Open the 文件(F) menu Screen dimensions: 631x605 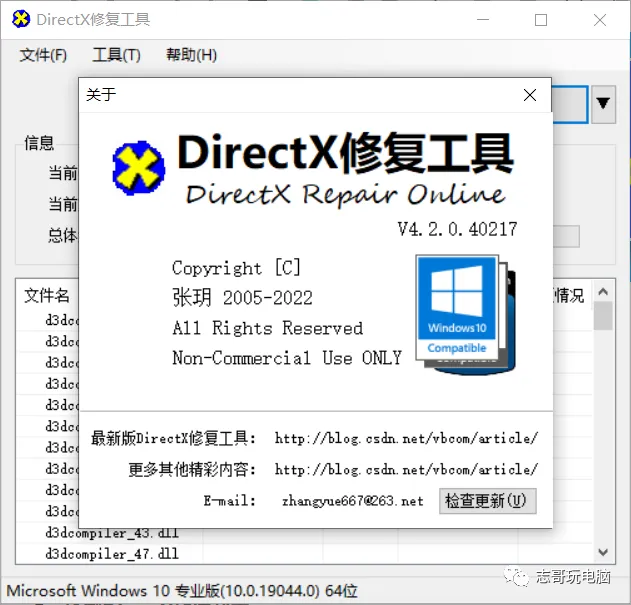click(43, 55)
